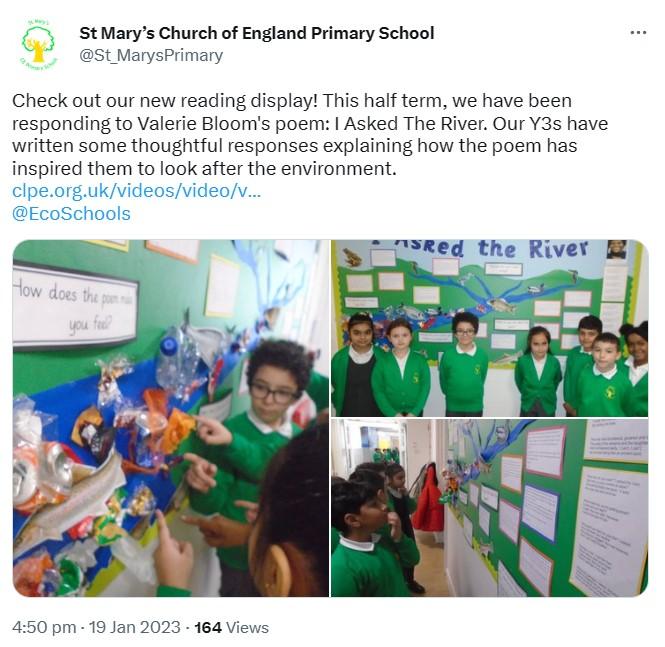Open the group photo under 'I Asked the River' banner
The width and height of the screenshot is (665, 647).
(489, 328)
